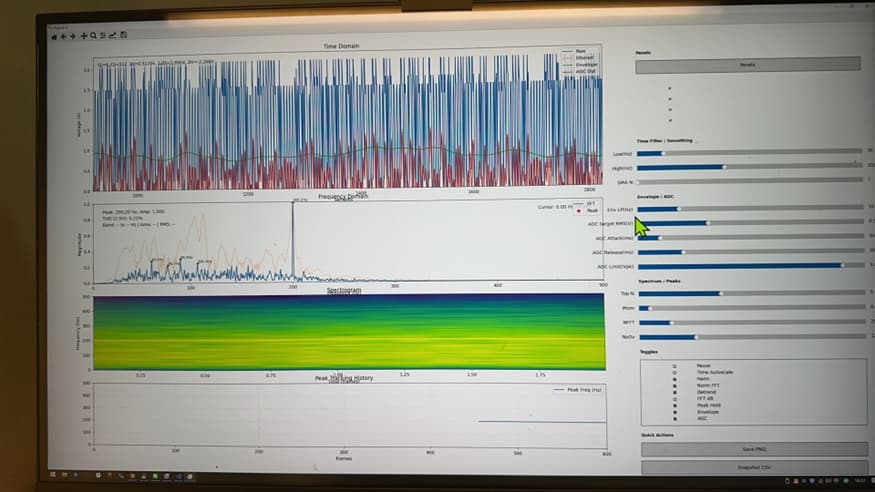This screenshot has height=492, width=875.
Task: Disable the Peak Hold checkbox
Action: 675,406
